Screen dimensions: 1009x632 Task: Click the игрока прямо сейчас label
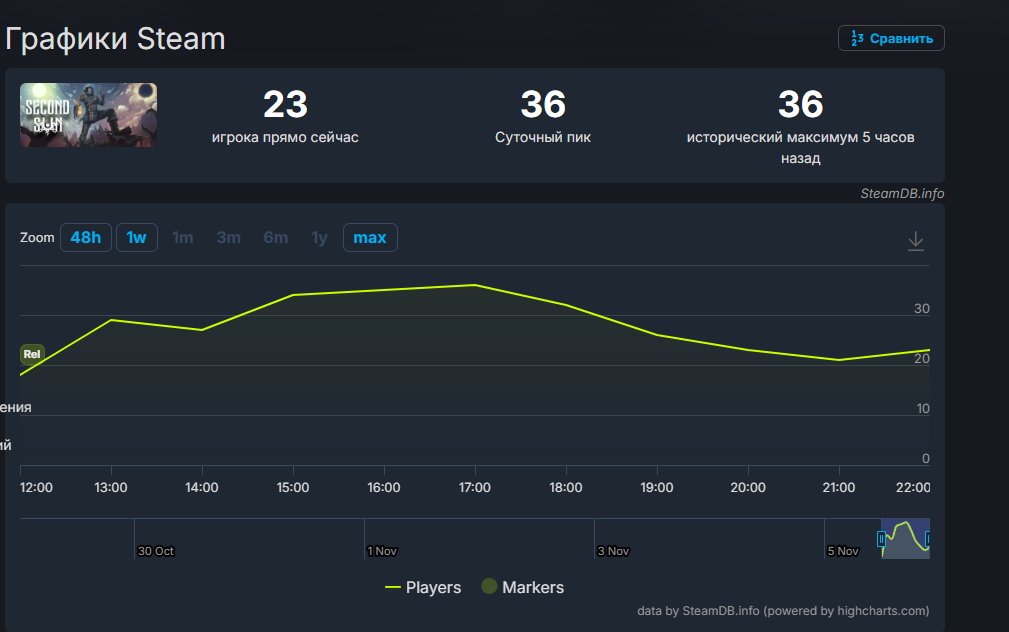click(285, 137)
